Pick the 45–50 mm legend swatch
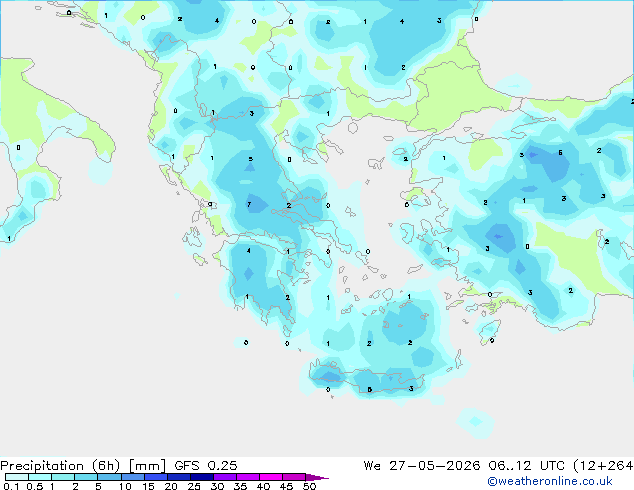Viewport: 634px width, 490px height. click(294, 477)
